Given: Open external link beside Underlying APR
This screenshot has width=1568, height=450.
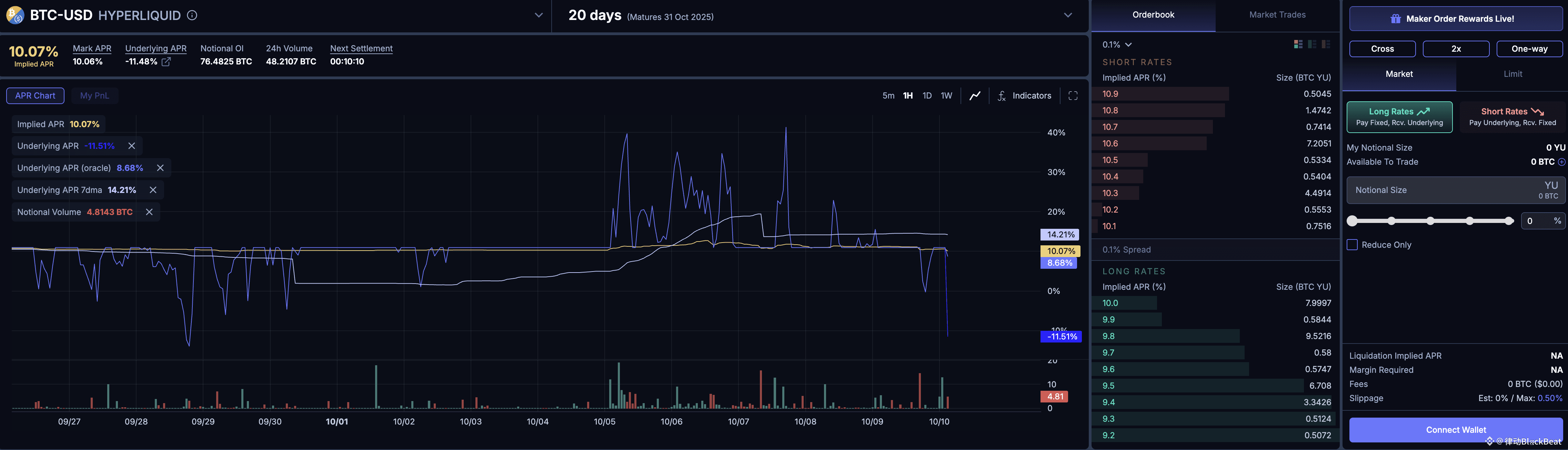Looking at the screenshot, I should coord(166,61).
